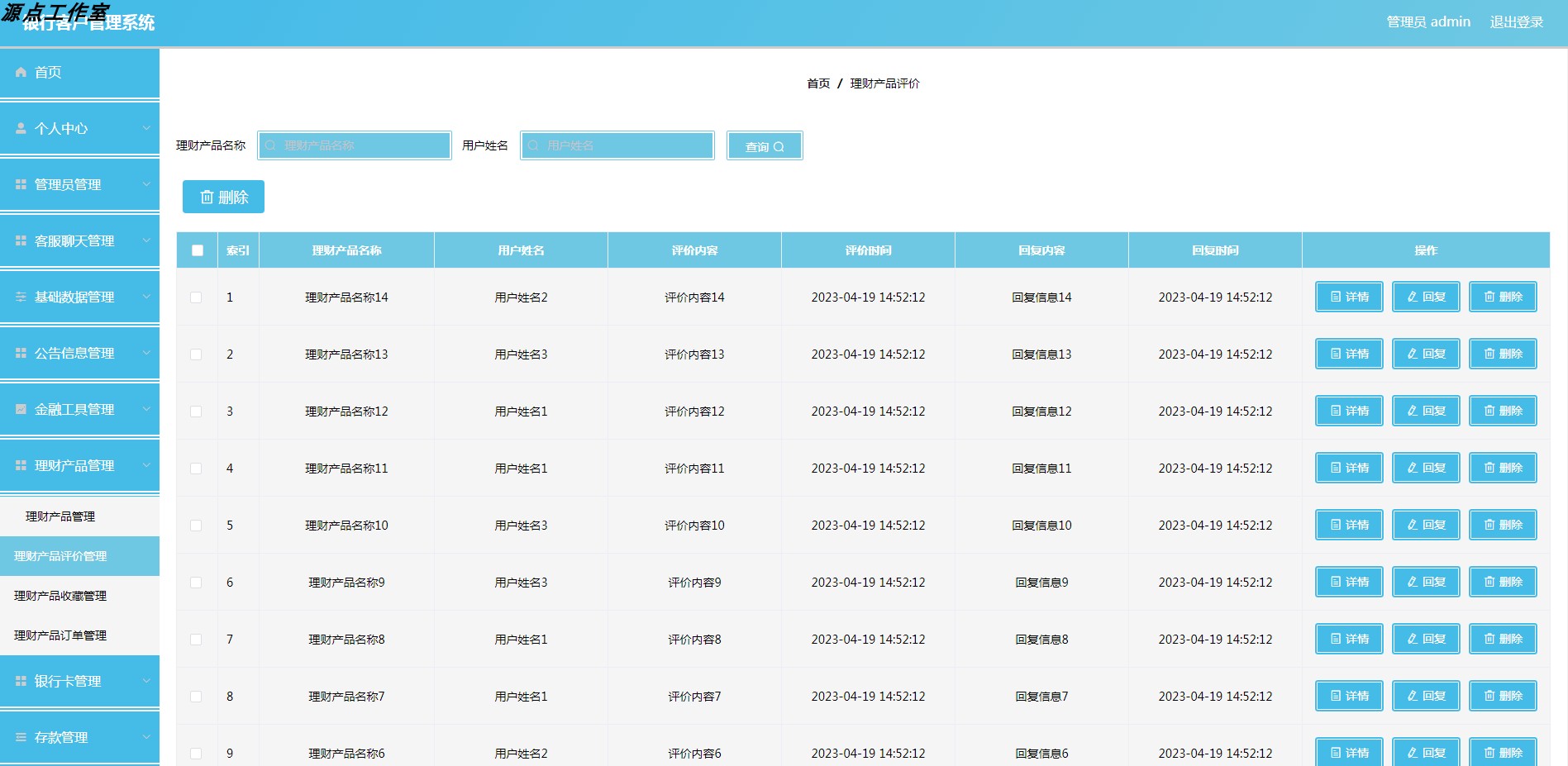Expand the 管理员管理 sidebar menu
The width and height of the screenshot is (1568, 766).
point(147,184)
